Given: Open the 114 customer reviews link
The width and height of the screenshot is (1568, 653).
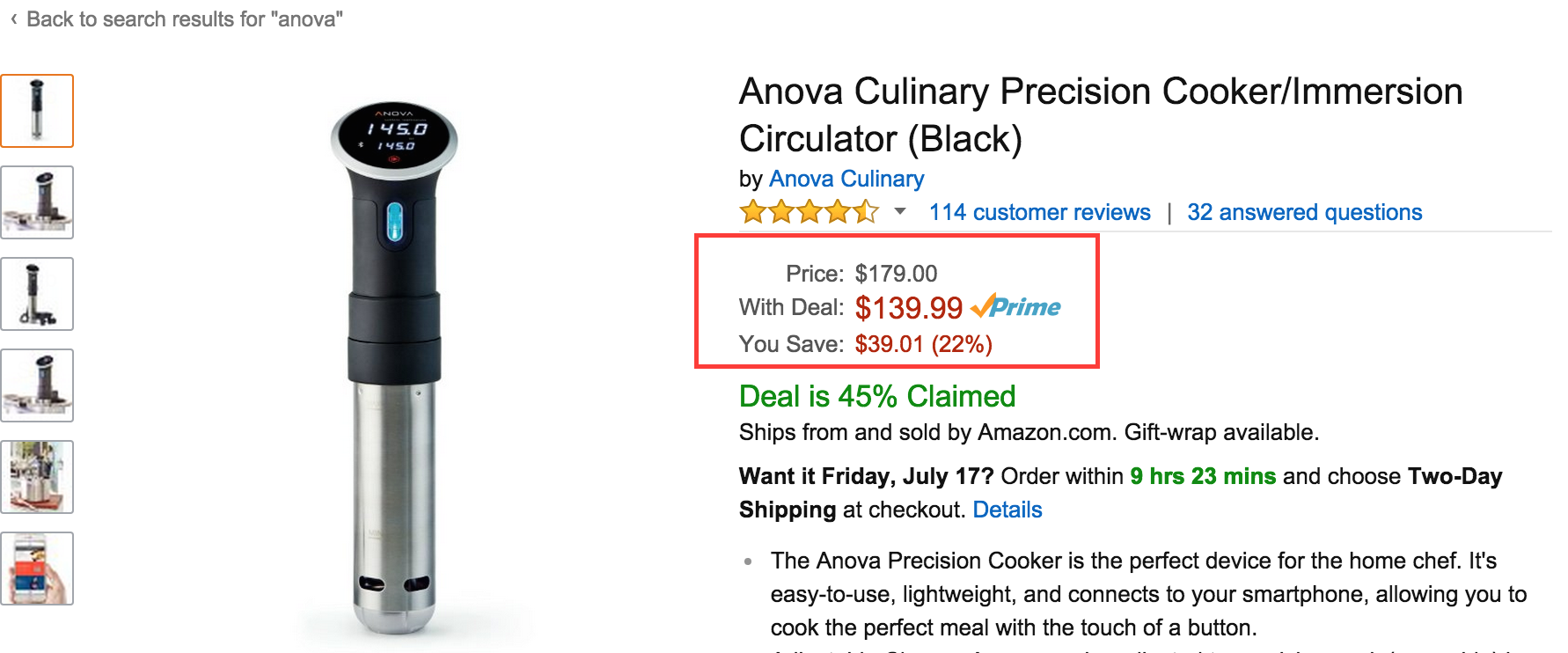Looking at the screenshot, I should tap(1039, 212).
